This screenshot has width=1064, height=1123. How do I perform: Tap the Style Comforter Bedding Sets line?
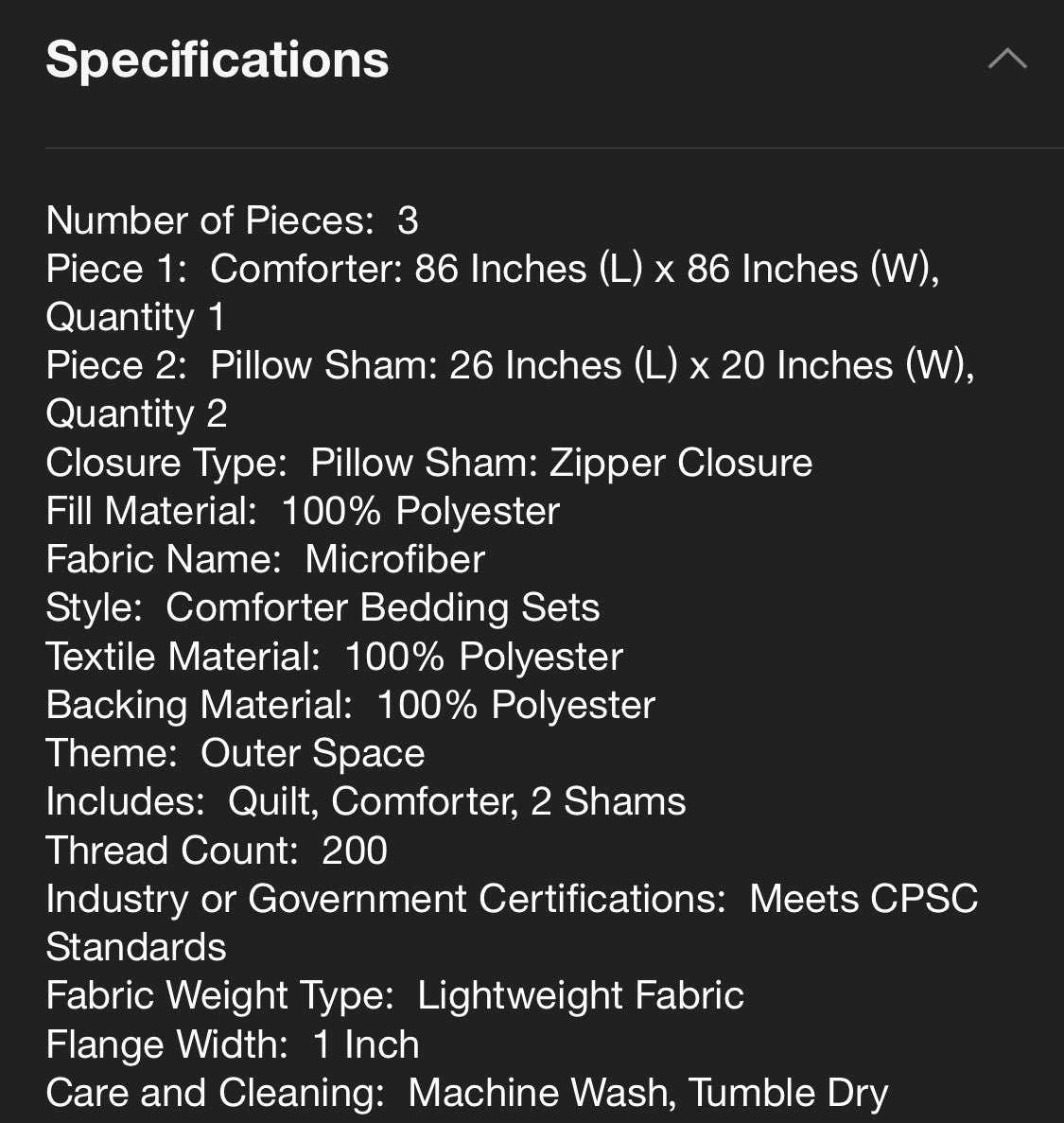coord(323,608)
